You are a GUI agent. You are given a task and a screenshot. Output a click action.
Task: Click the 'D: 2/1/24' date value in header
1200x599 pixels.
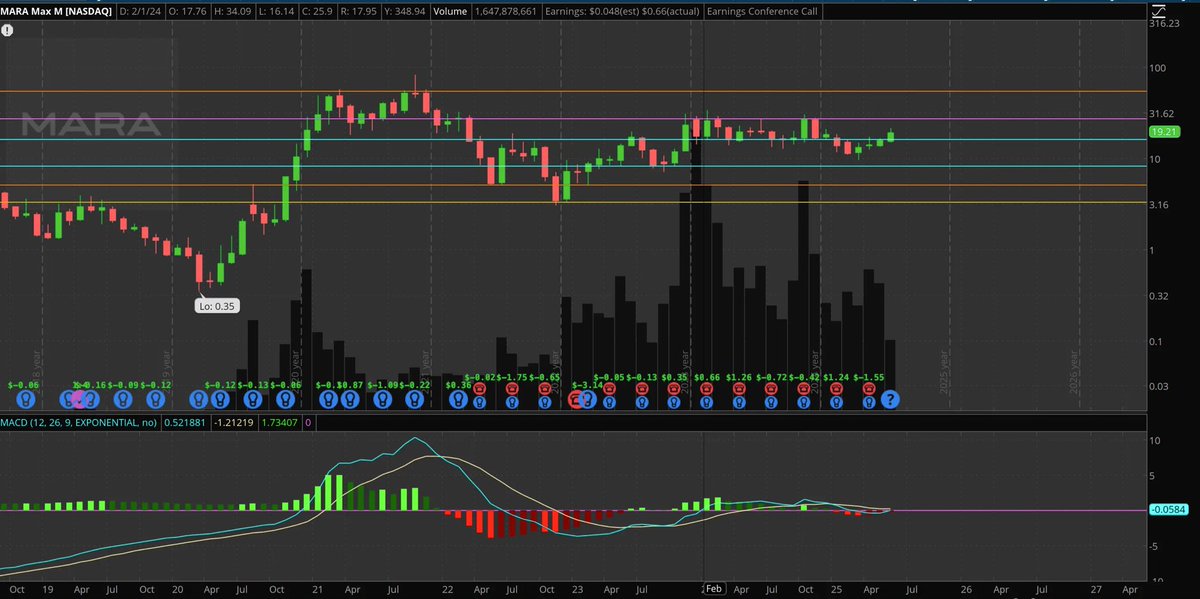(140, 14)
